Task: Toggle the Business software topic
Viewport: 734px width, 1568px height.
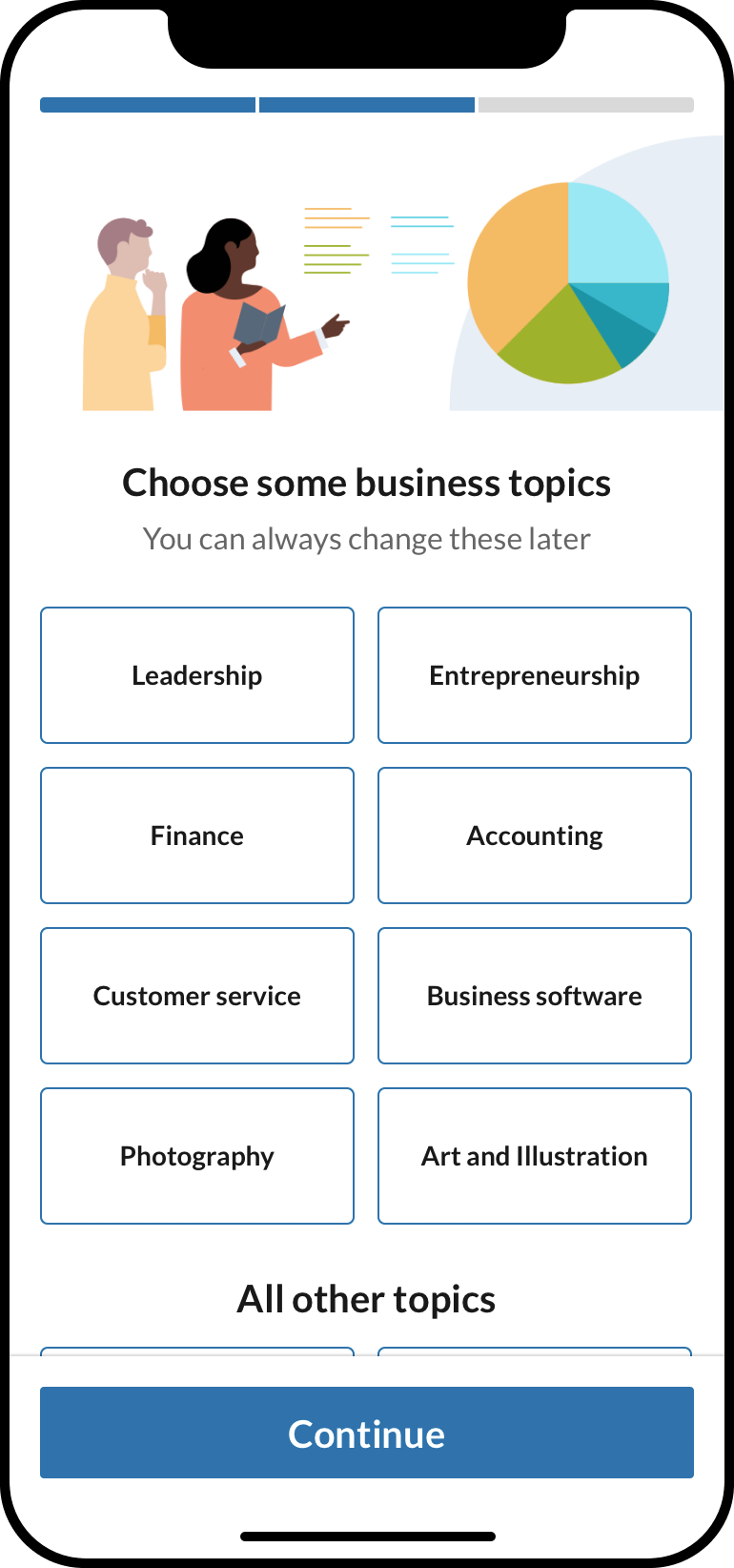Action: coord(535,996)
